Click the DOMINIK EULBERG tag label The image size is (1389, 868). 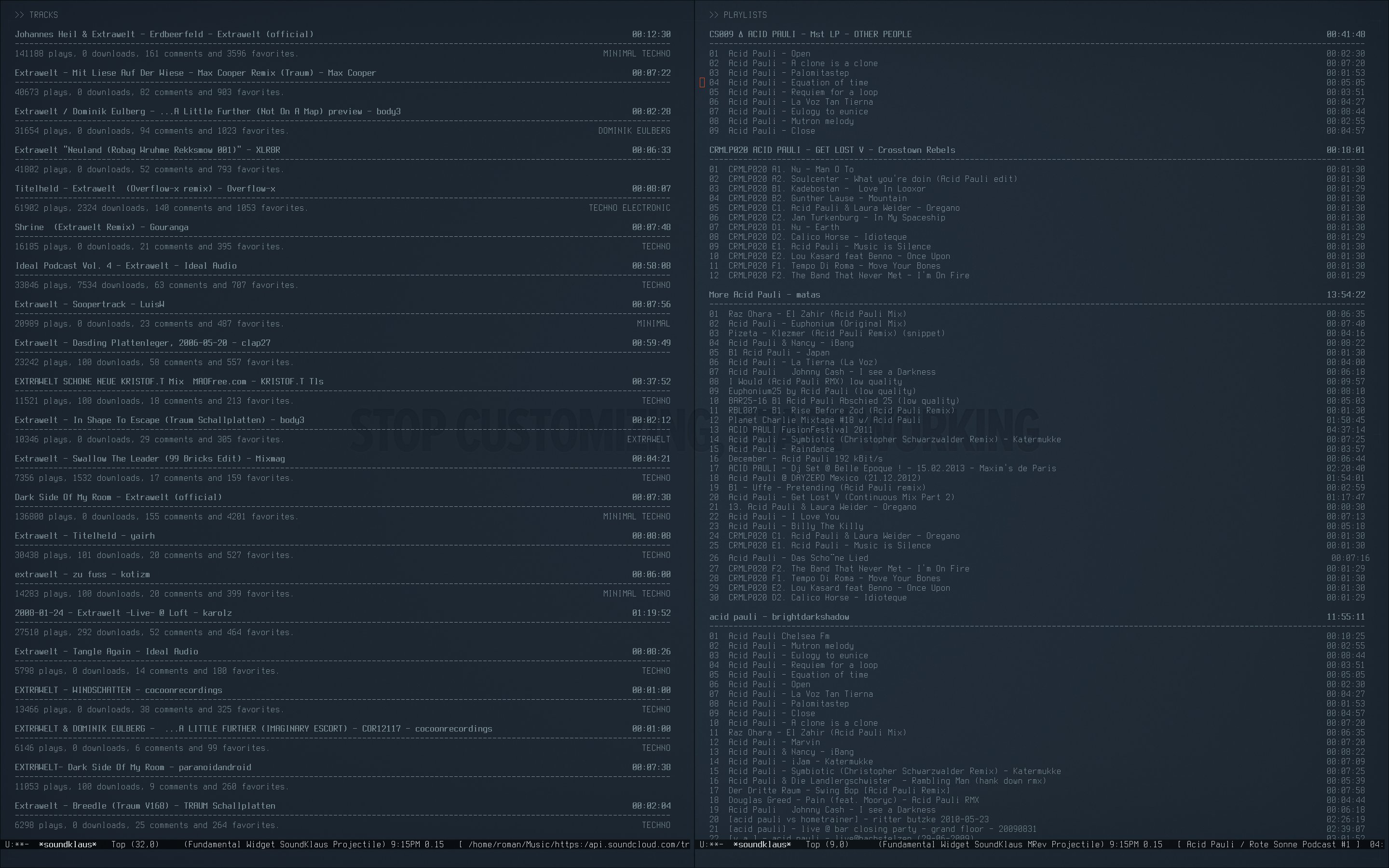[634, 131]
